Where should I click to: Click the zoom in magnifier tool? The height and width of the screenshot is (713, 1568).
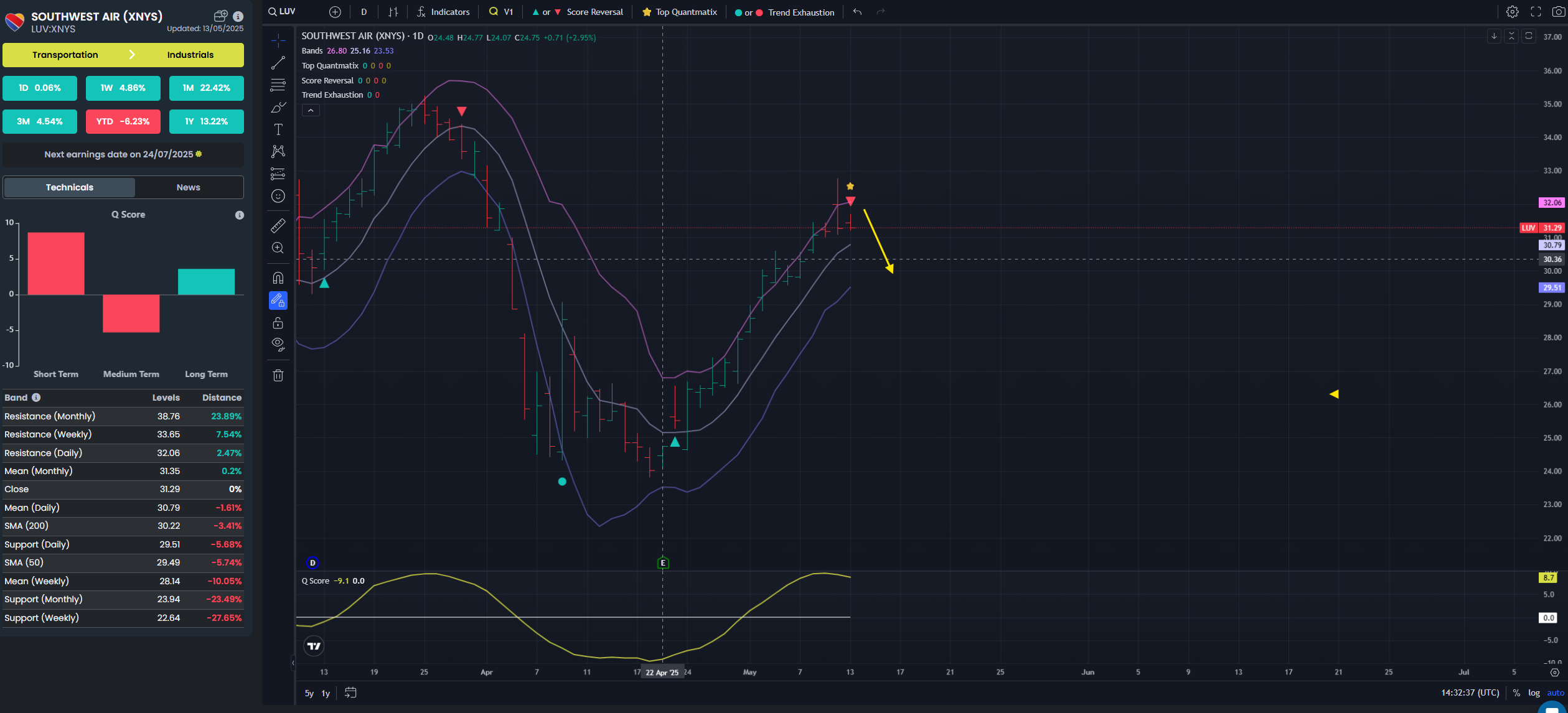(x=278, y=248)
